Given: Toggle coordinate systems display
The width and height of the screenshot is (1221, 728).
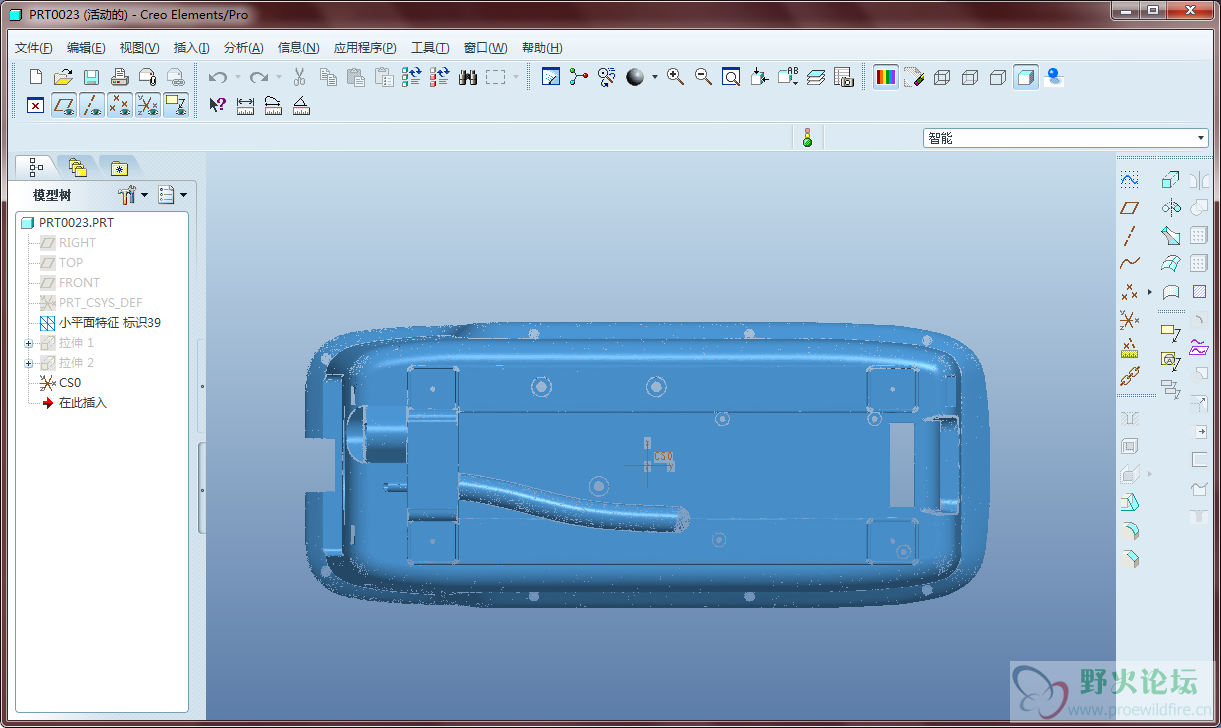Looking at the screenshot, I should [x=148, y=105].
